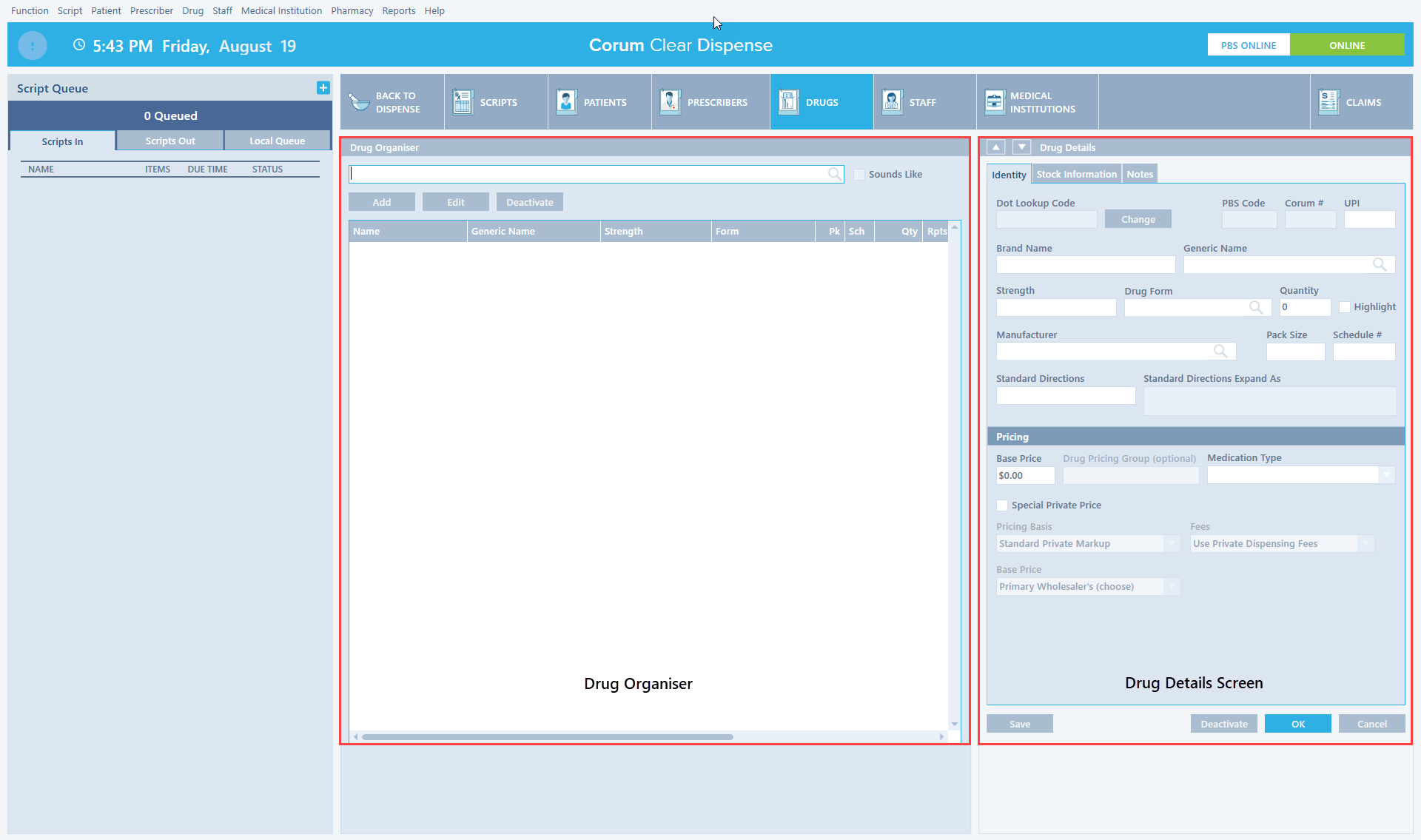Open the Pharmacy menu
The height and width of the screenshot is (840, 1421).
[352, 10]
